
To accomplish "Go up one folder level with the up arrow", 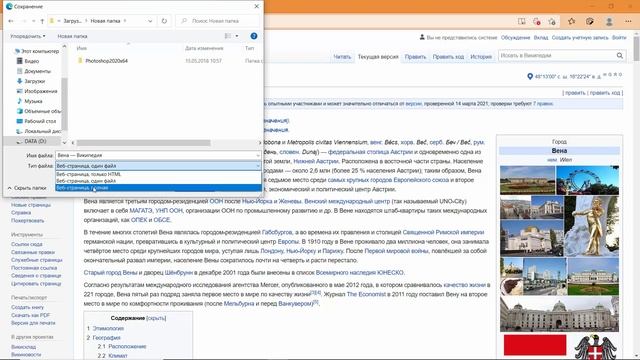I will [42, 21].
